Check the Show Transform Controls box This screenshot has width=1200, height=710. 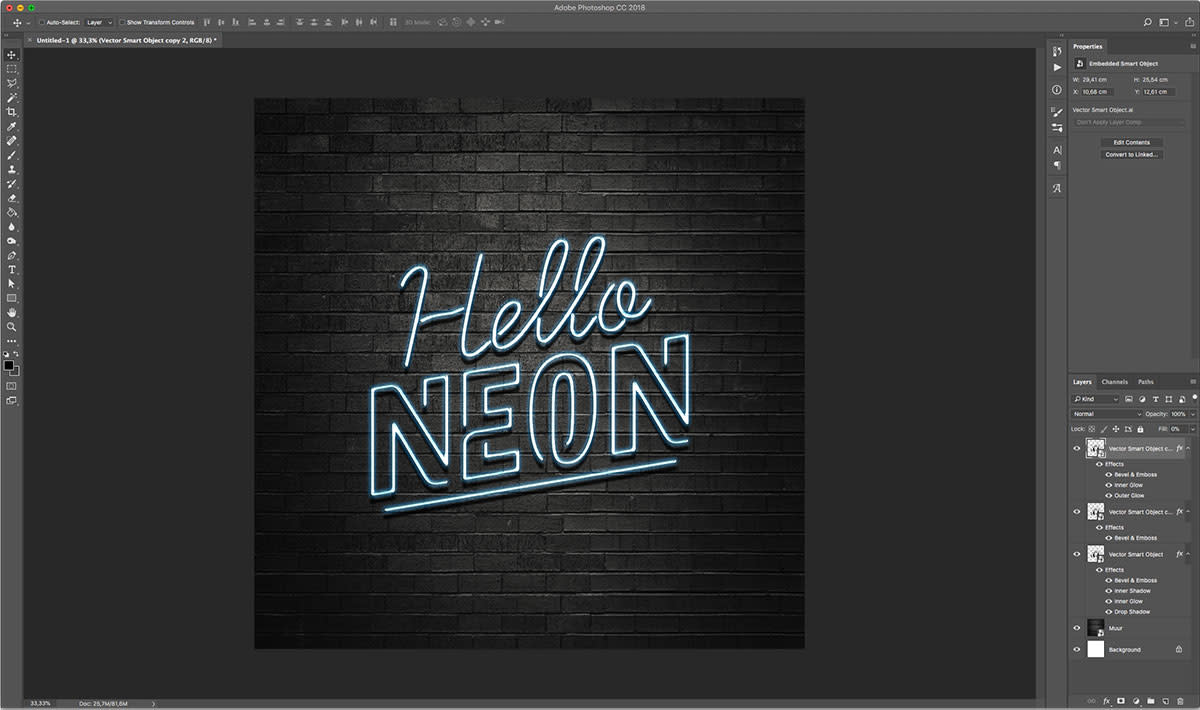pos(122,22)
